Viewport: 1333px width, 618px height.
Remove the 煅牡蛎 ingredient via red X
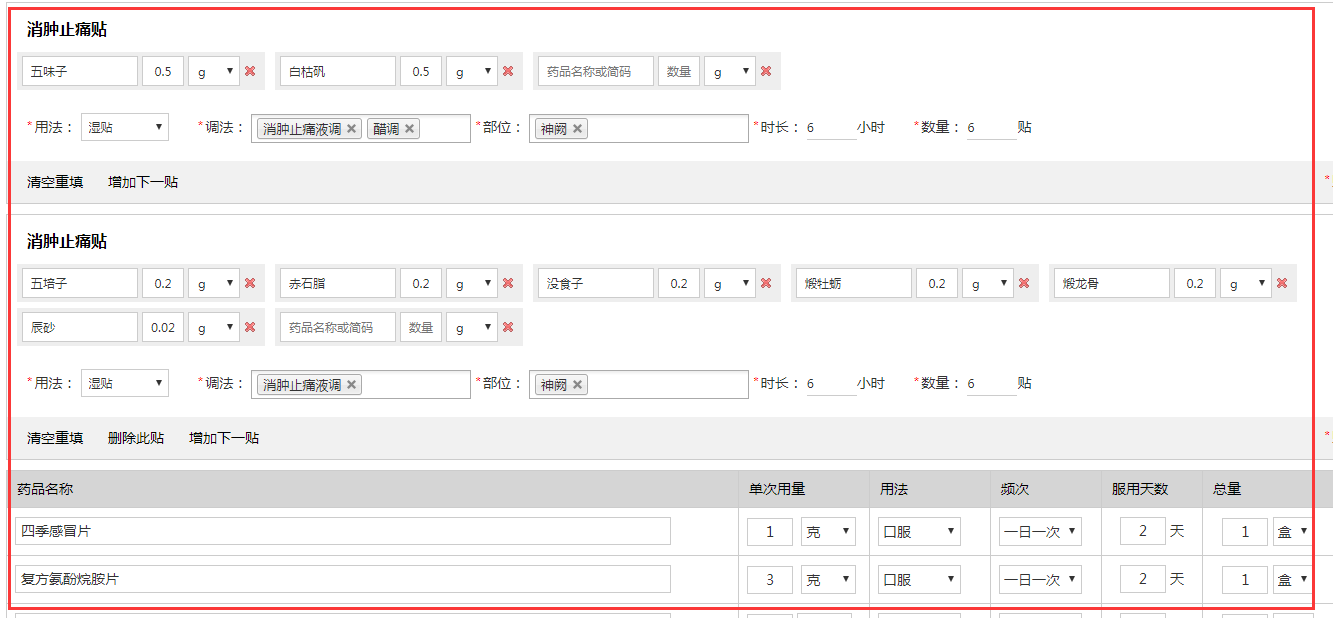click(x=1024, y=283)
